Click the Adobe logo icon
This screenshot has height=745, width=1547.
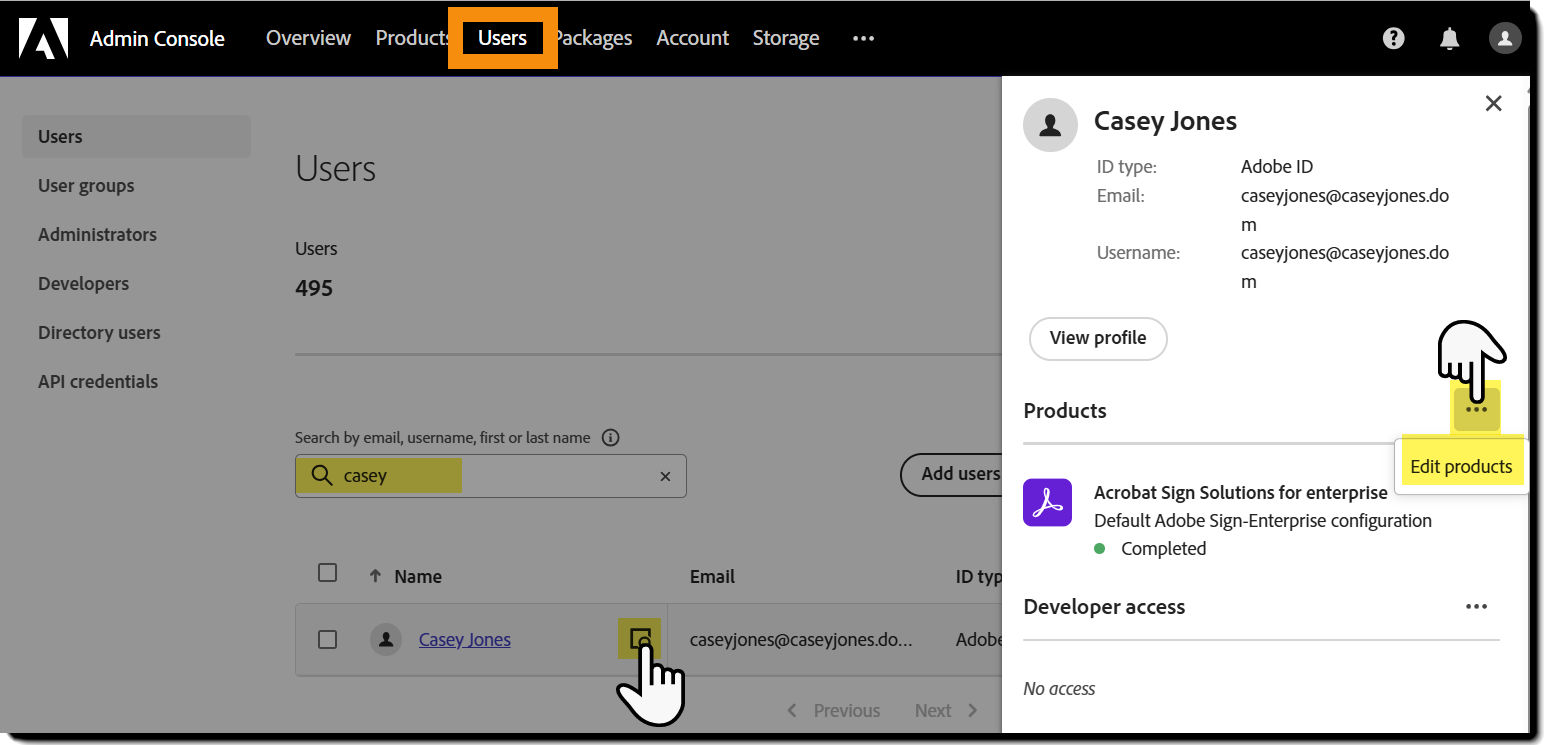point(42,38)
